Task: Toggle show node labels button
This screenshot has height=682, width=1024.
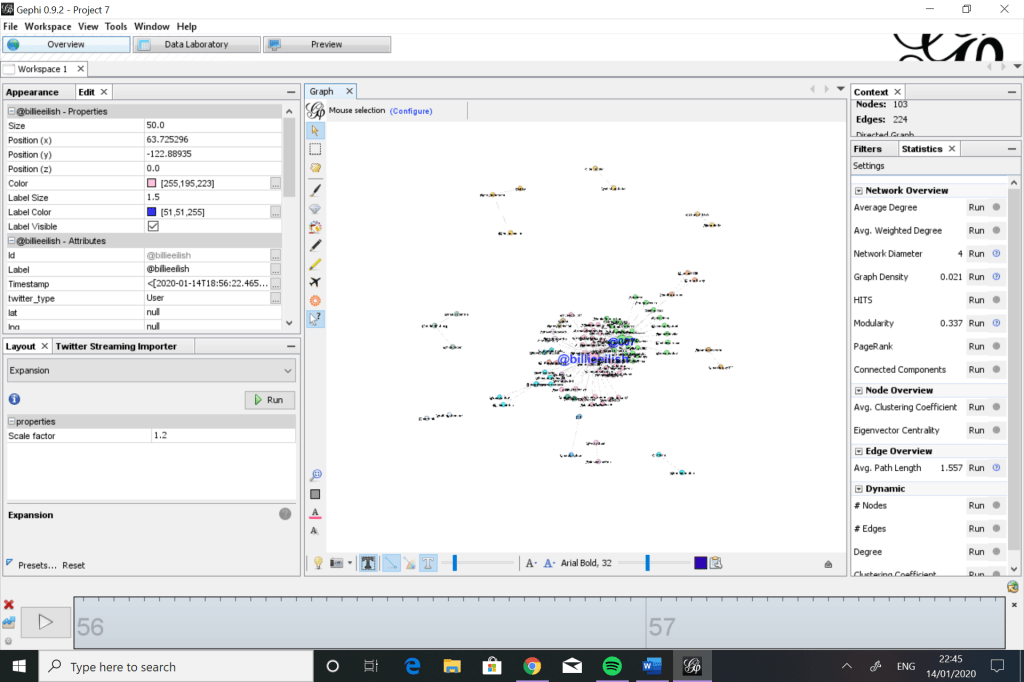Action: (428, 563)
